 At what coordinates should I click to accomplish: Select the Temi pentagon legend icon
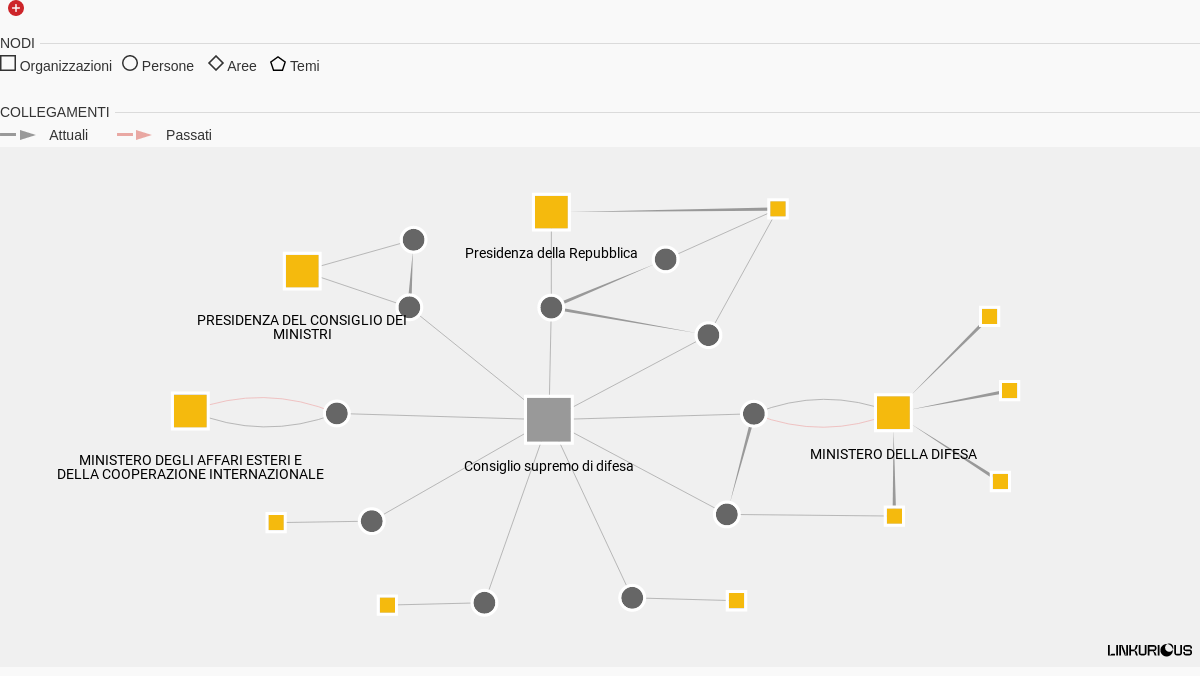pyautogui.click(x=278, y=63)
